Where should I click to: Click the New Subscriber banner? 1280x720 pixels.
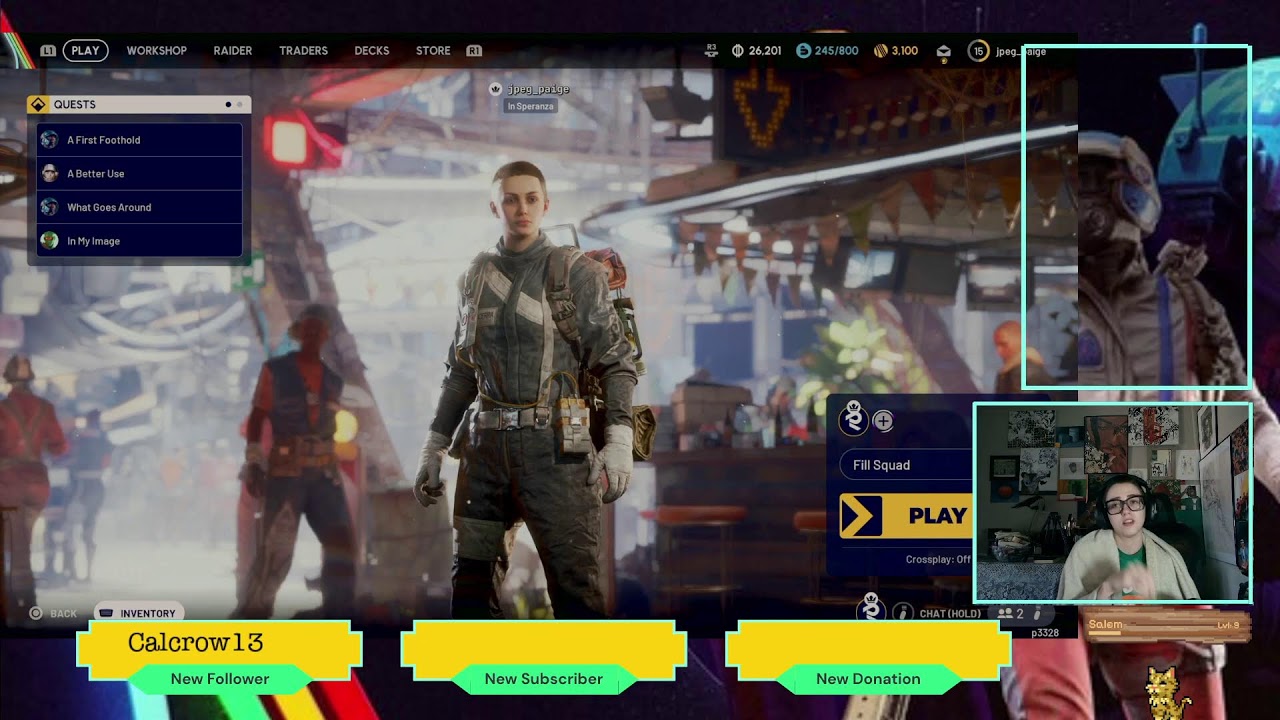pos(544,655)
